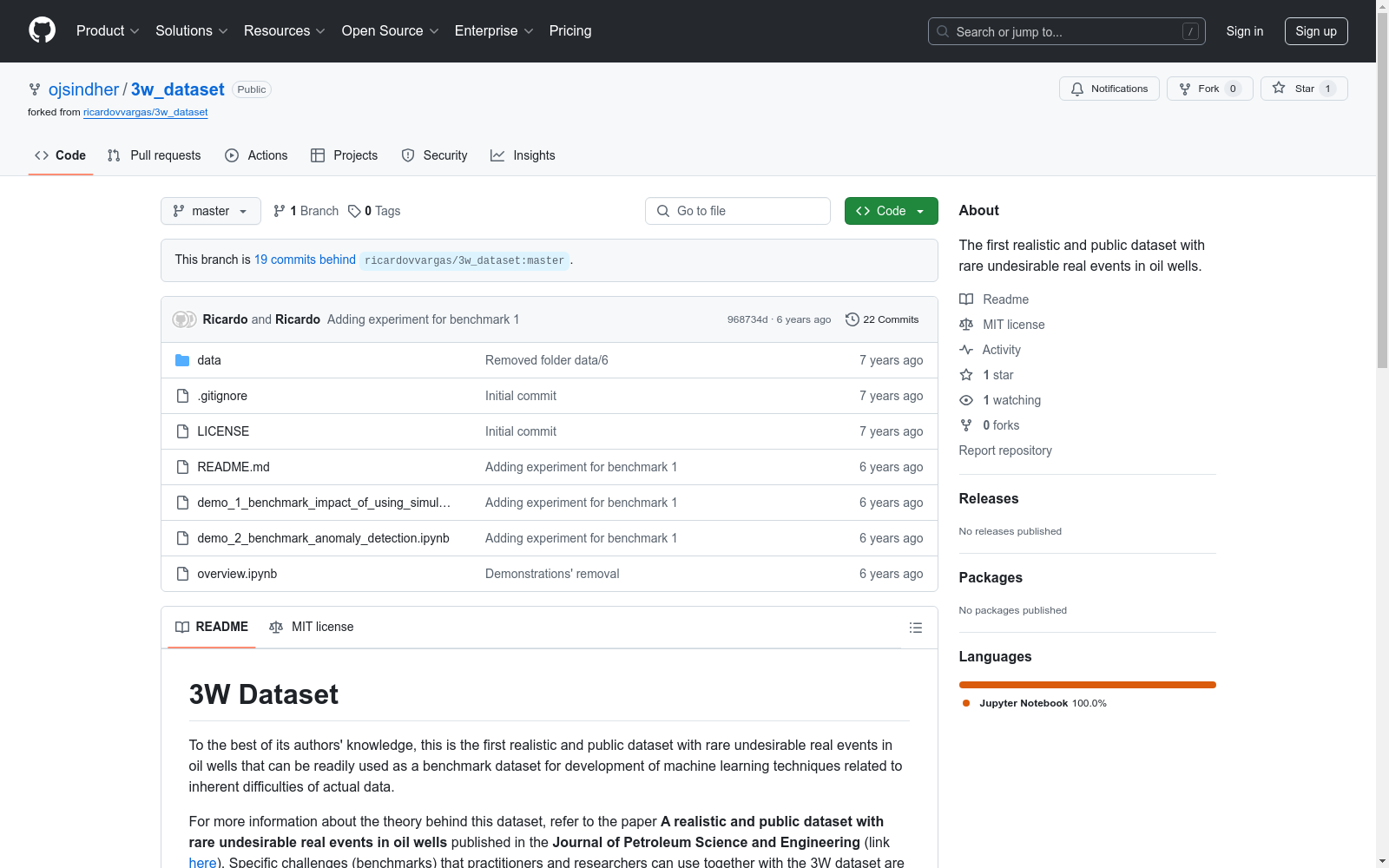Click the demo_1 benchmark file icon
The image size is (1389, 868).
pyautogui.click(x=182, y=503)
